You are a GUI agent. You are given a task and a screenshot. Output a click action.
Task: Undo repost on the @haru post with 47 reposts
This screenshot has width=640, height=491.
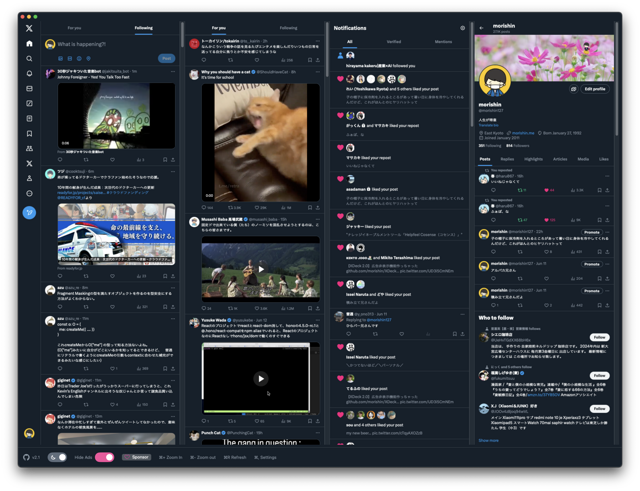(522, 220)
